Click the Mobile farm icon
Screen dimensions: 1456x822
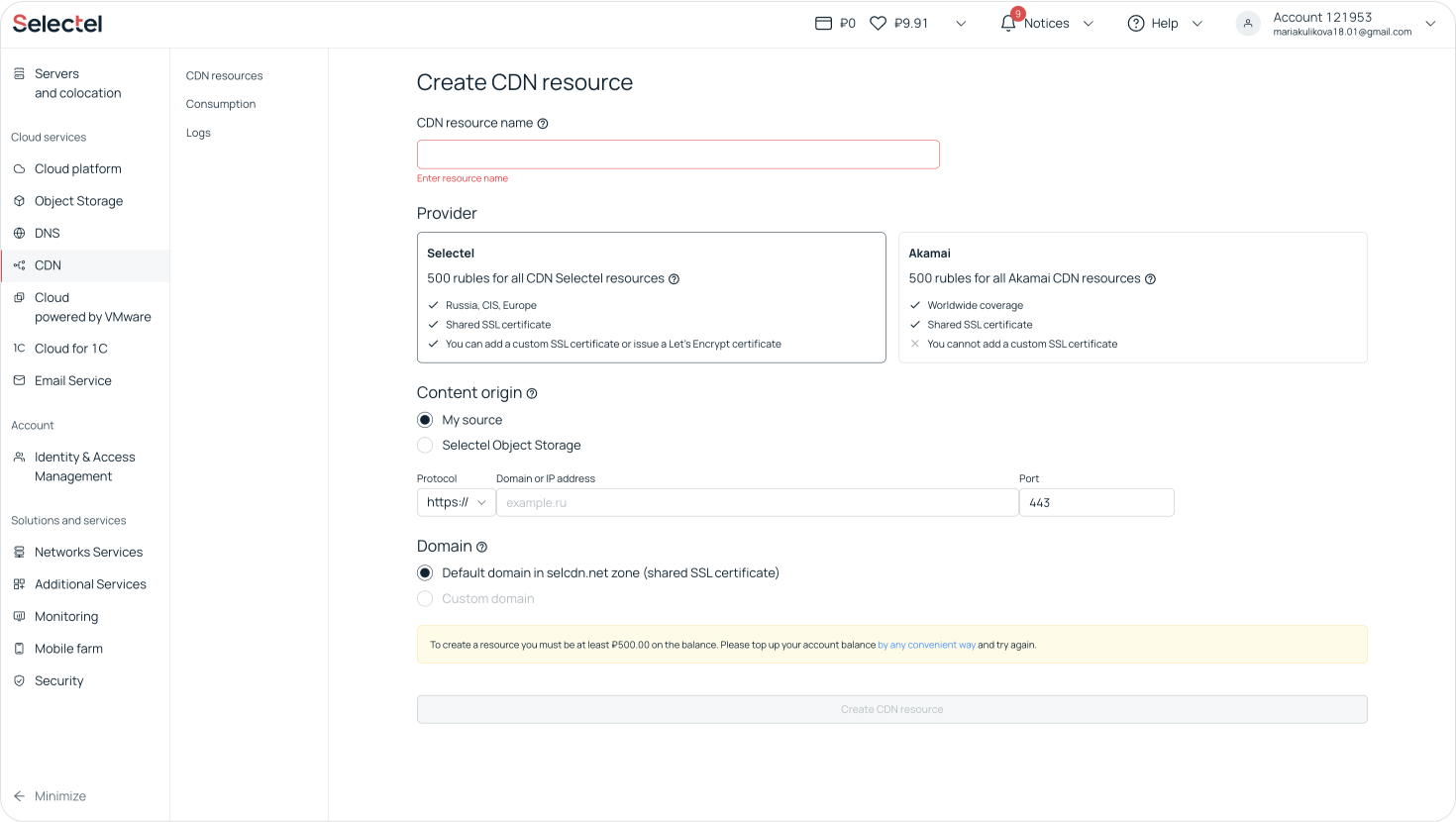[19, 649]
